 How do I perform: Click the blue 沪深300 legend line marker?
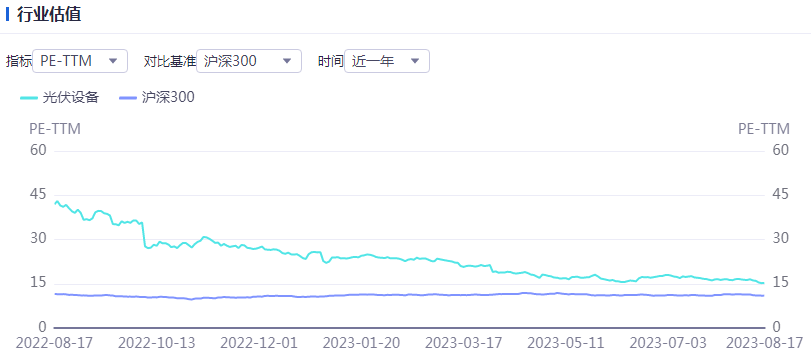128,97
